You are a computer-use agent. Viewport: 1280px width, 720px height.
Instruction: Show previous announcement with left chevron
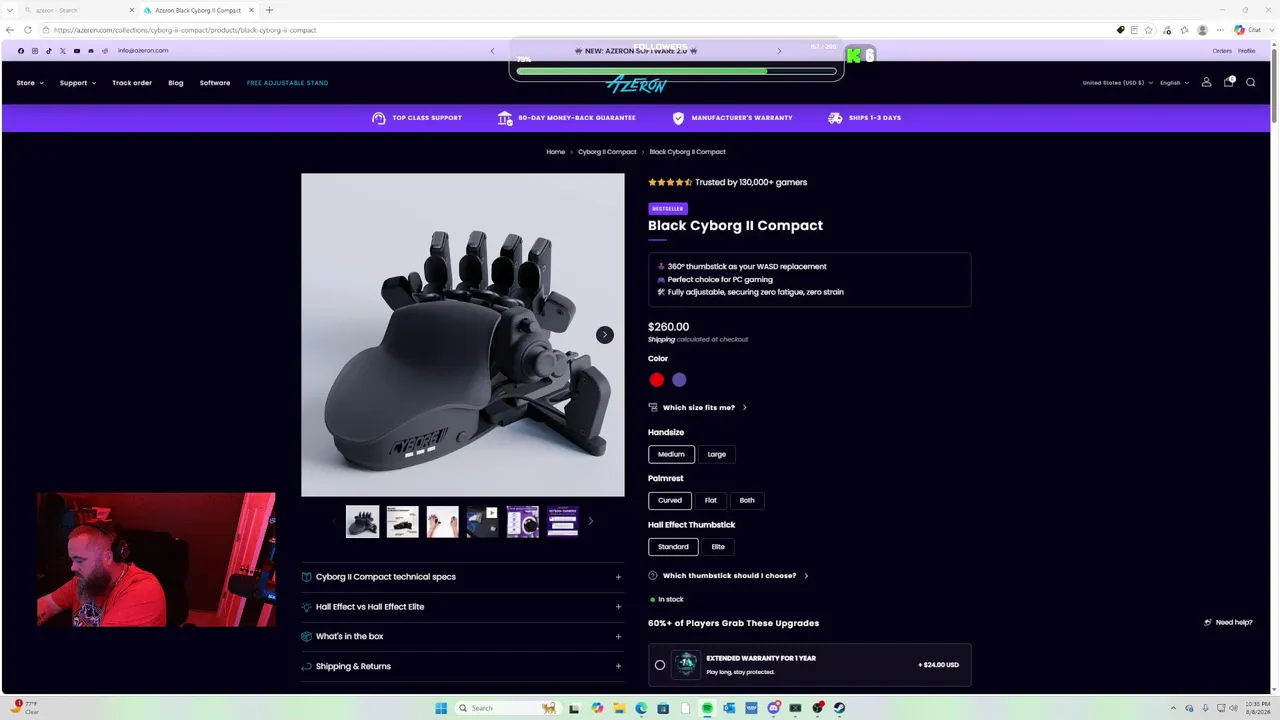(x=492, y=51)
